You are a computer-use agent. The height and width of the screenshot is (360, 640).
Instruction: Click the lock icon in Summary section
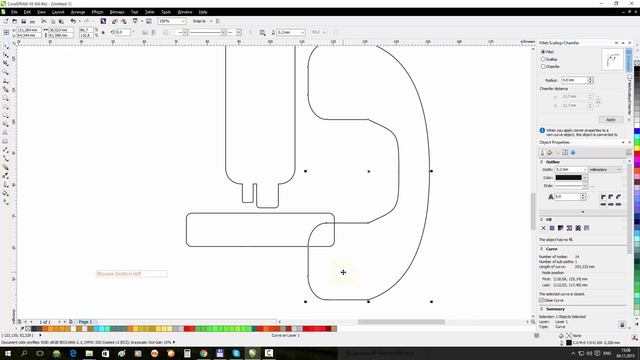pyautogui.click(x=622, y=325)
